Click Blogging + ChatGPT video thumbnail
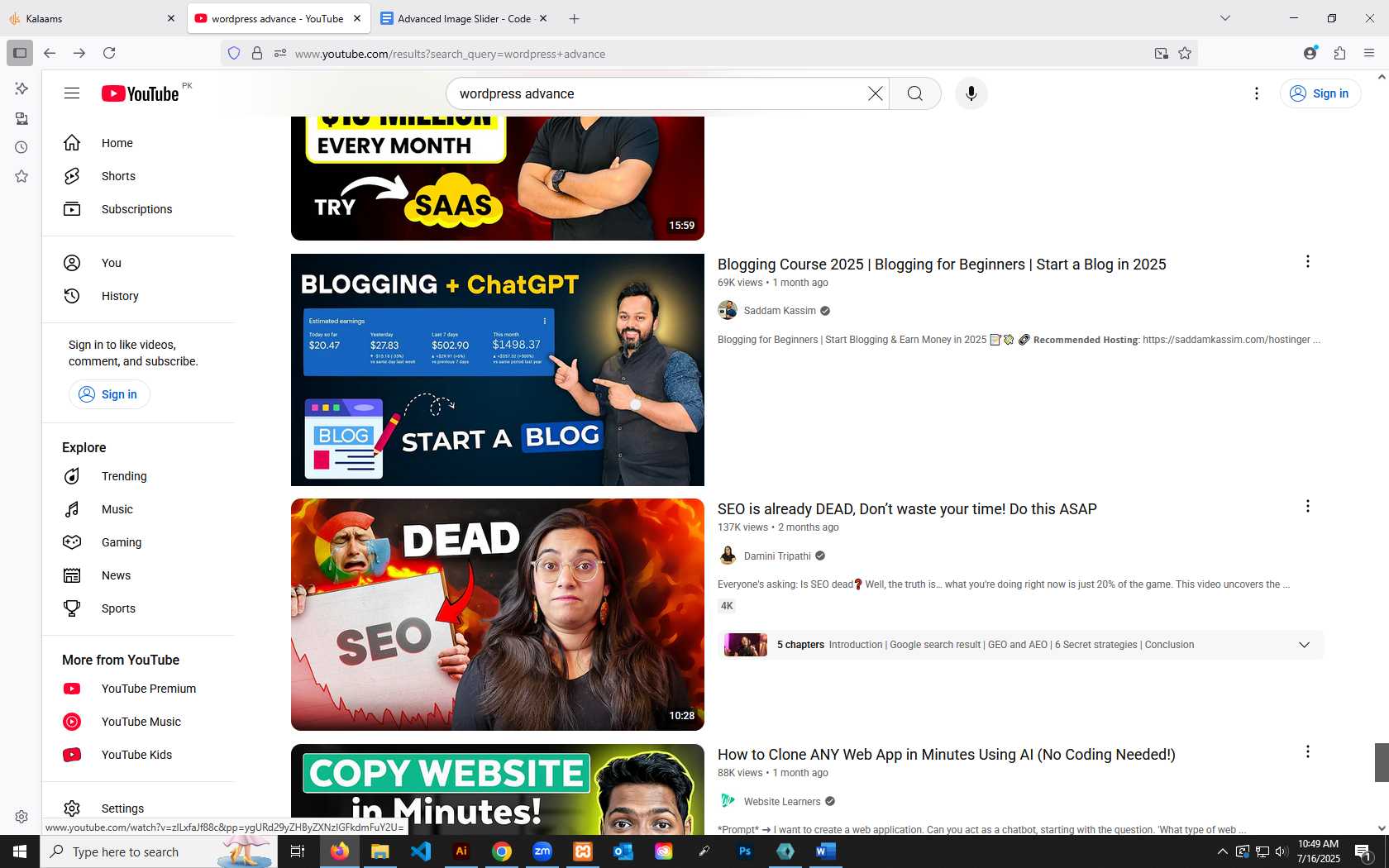The width and height of the screenshot is (1389, 868). [x=498, y=370]
